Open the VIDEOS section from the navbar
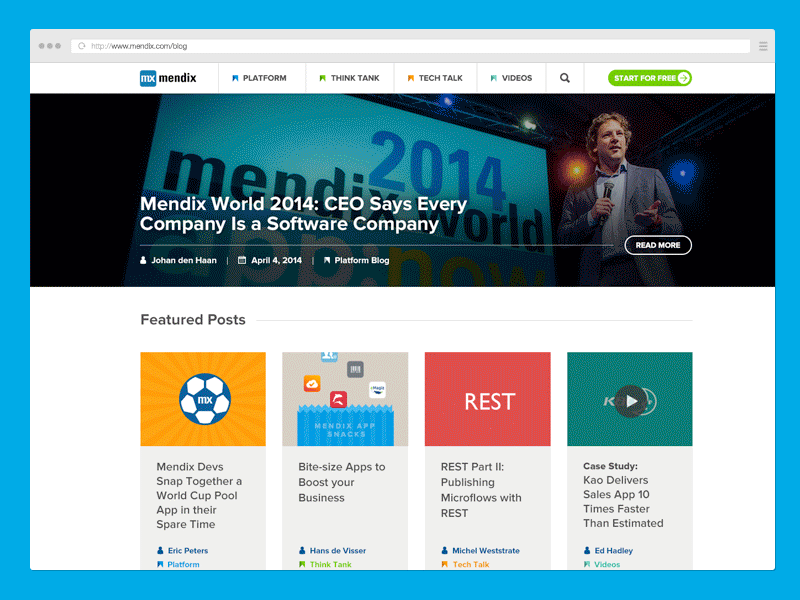 511,77
